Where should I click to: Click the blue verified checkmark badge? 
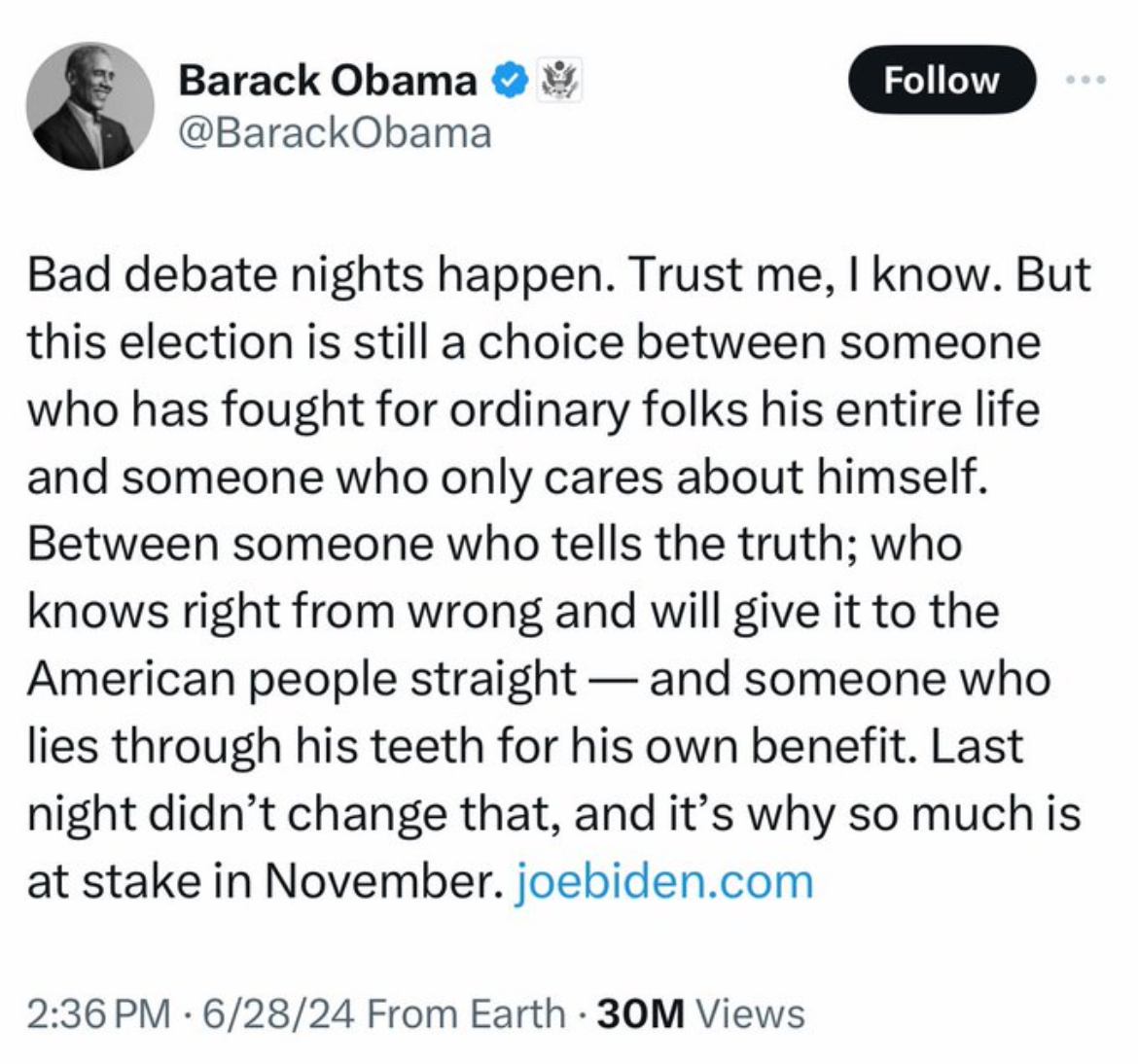511,81
